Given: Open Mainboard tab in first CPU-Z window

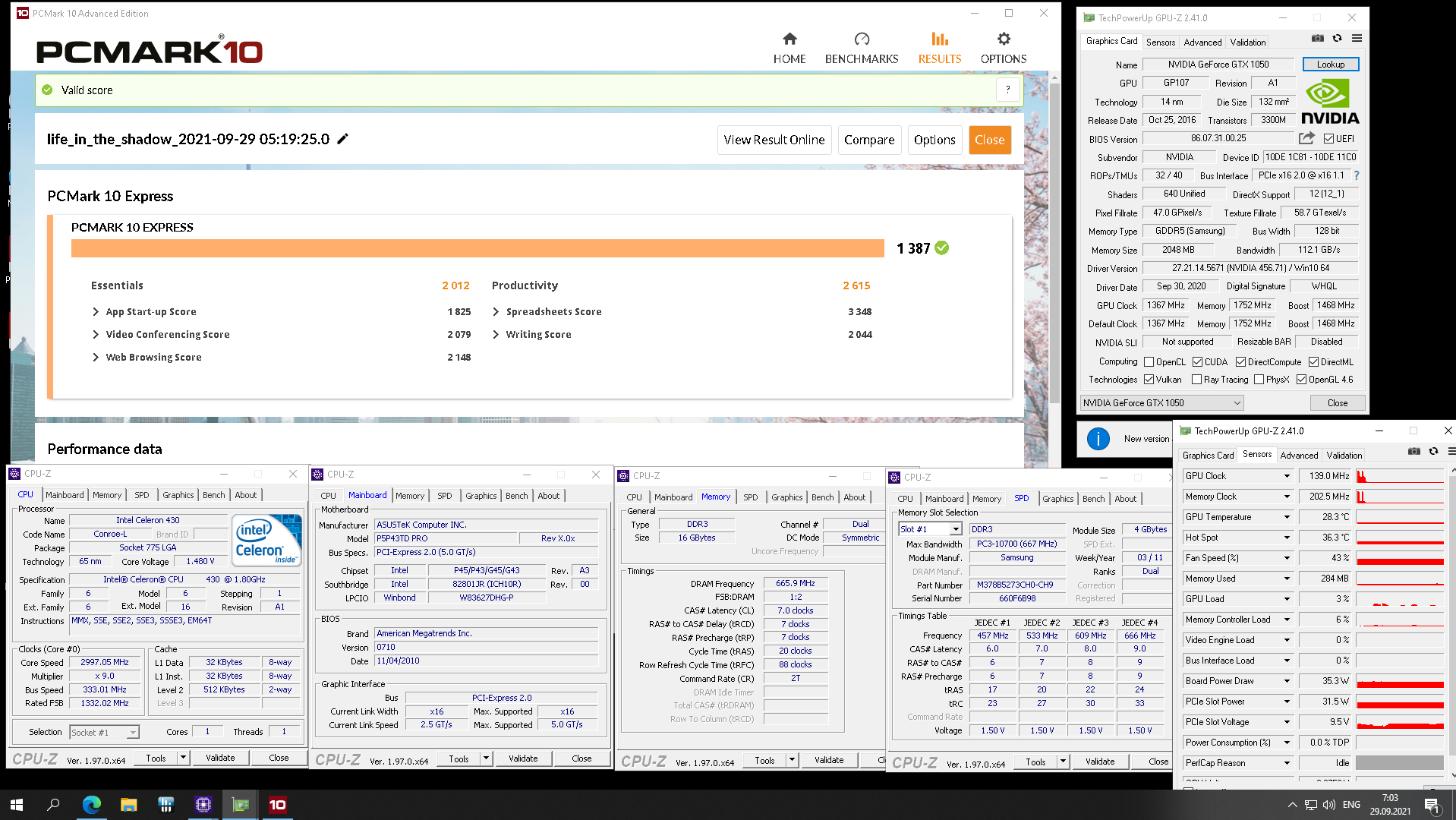Looking at the screenshot, I should pos(65,495).
